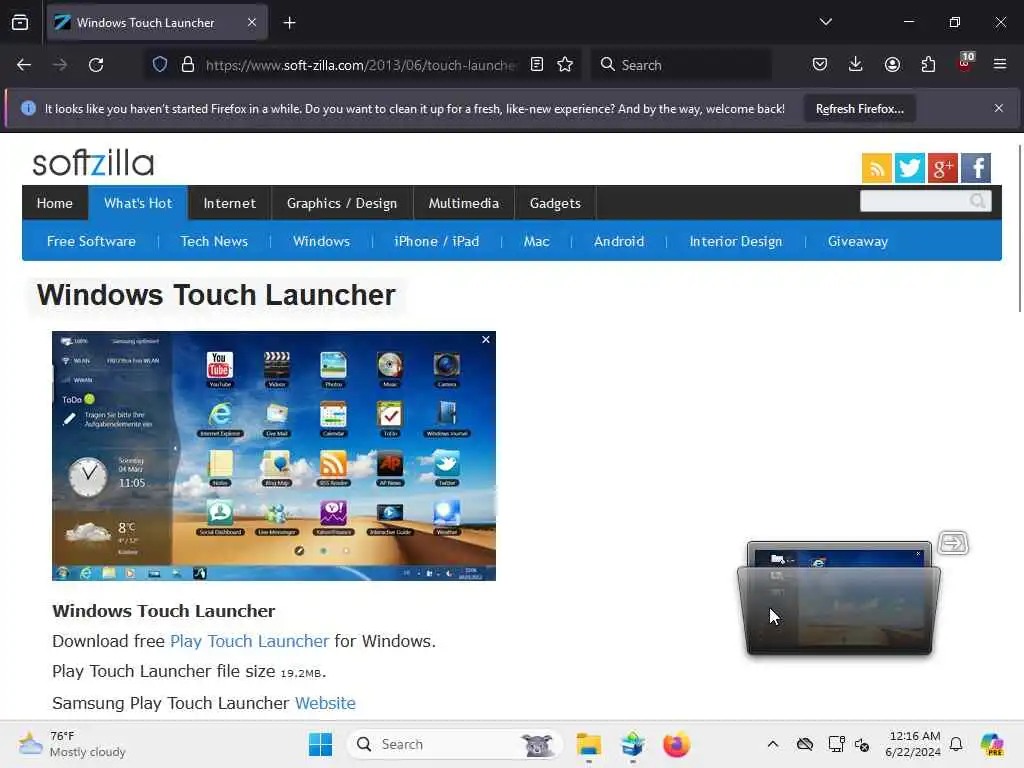Image resolution: width=1024 pixels, height=768 pixels.
Task: Open the Windows category link
Action: click(321, 241)
